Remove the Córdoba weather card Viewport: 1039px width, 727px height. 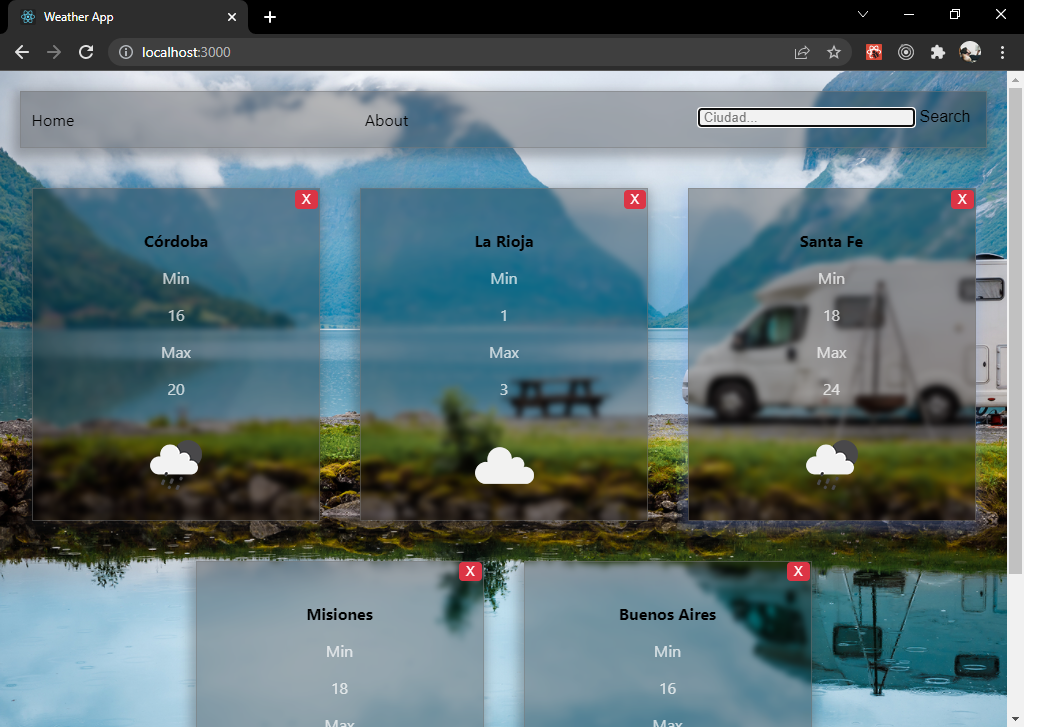point(306,199)
